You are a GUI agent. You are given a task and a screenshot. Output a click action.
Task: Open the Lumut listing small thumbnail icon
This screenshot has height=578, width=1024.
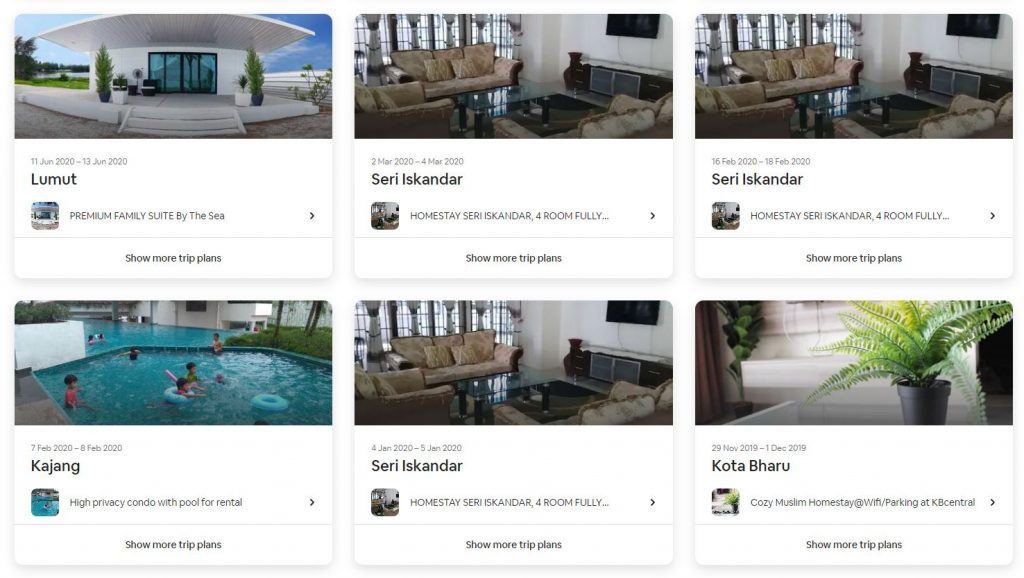(45, 216)
